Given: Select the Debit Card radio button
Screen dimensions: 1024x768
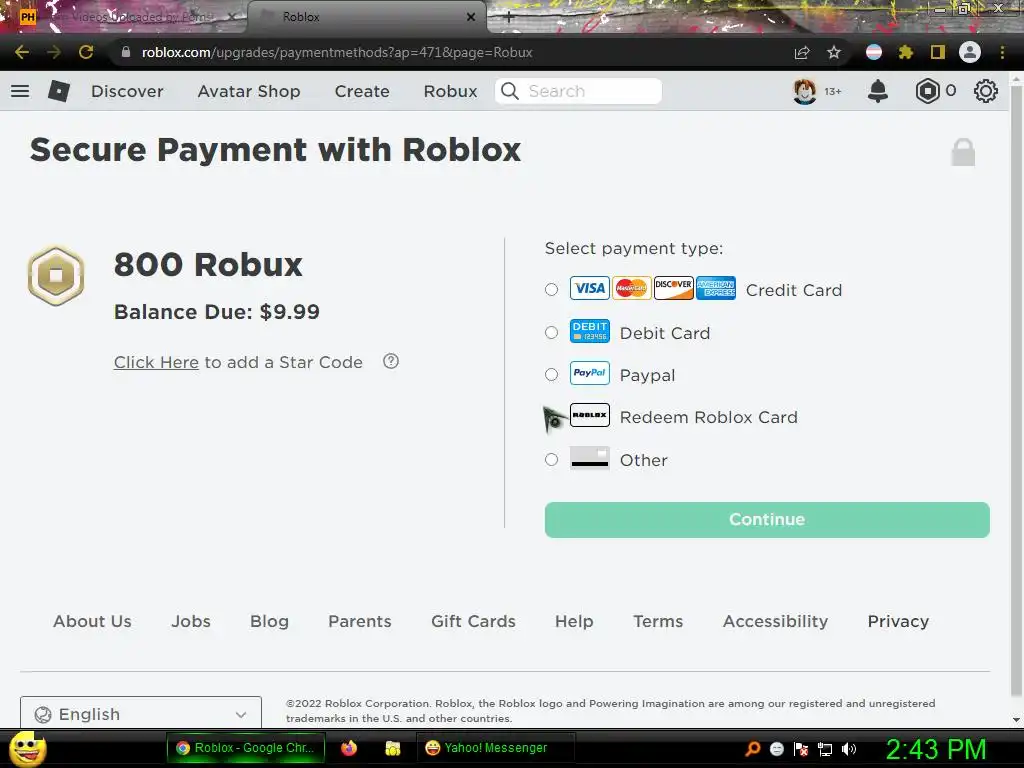Looking at the screenshot, I should (x=551, y=332).
